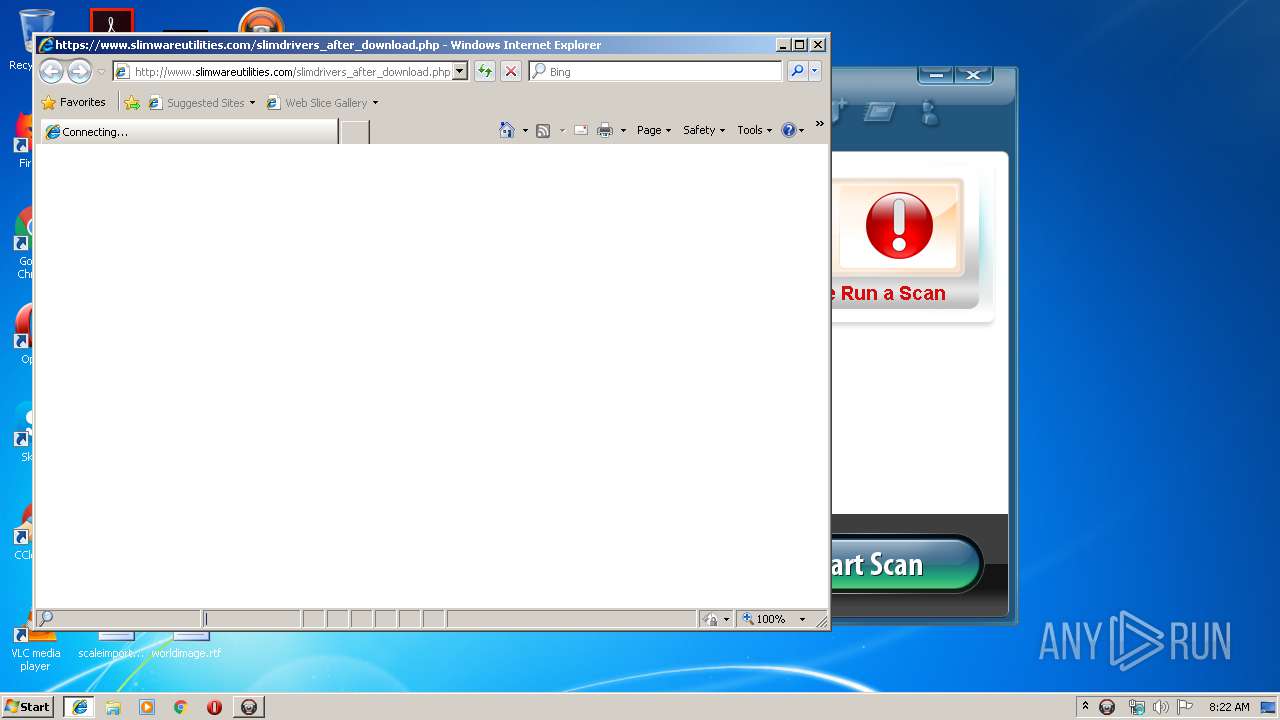This screenshot has height=720, width=1280.
Task: Open the search provider dropdown arrow
Action: point(815,71)
